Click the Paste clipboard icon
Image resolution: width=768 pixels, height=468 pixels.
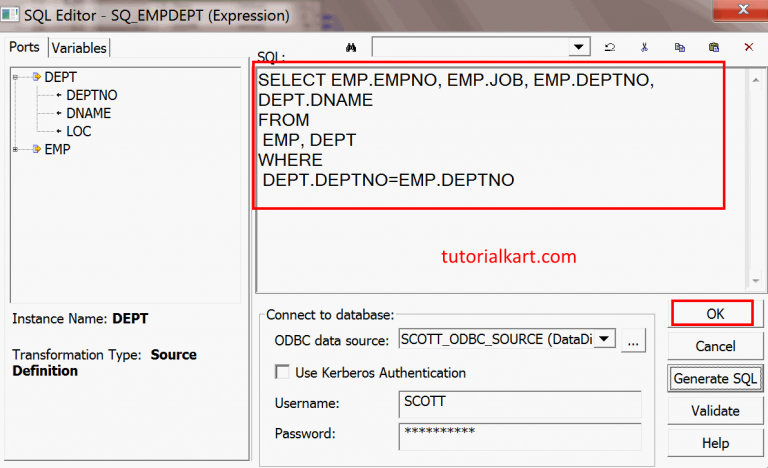point(714,47)
